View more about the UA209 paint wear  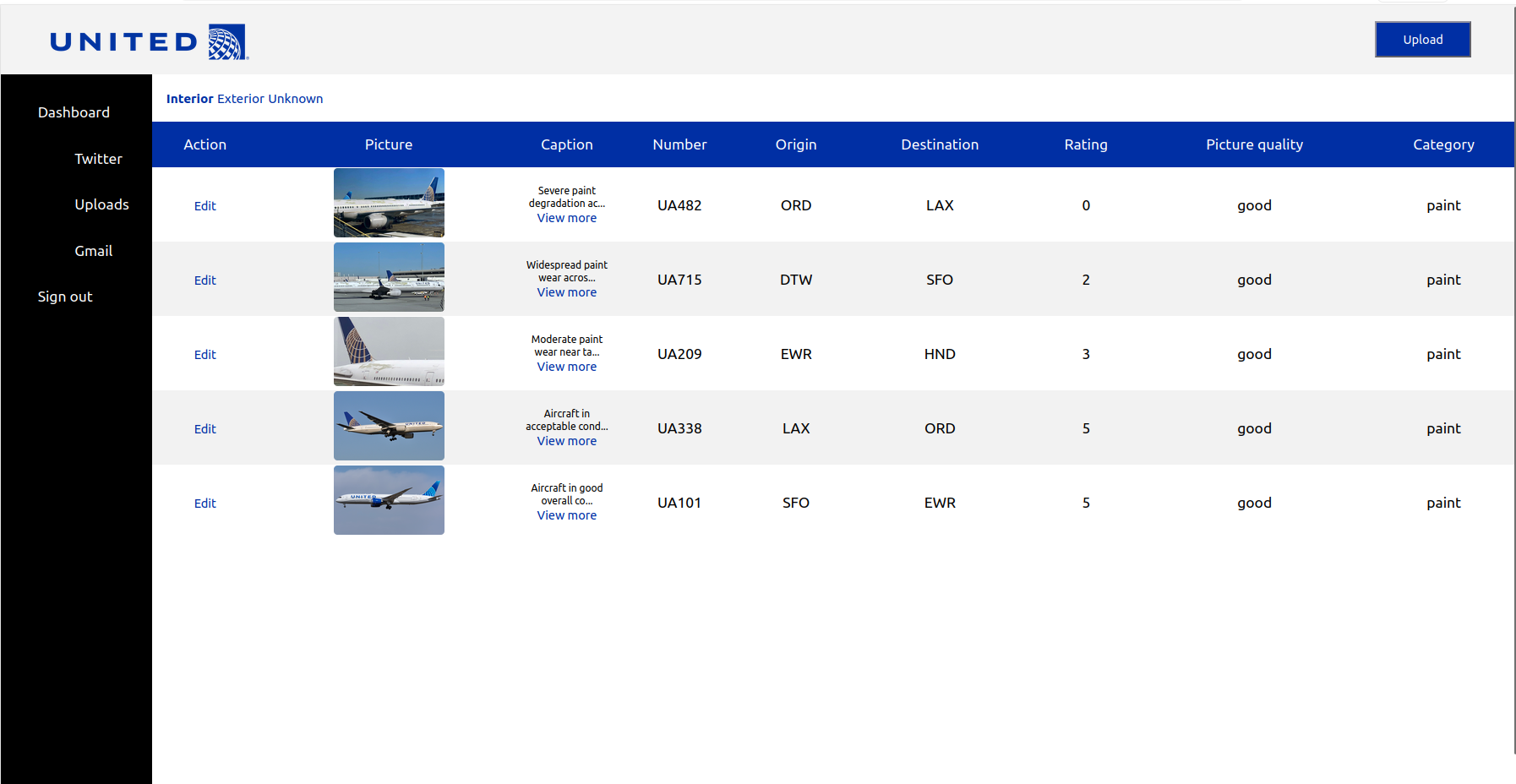click(x=566, y=366)
